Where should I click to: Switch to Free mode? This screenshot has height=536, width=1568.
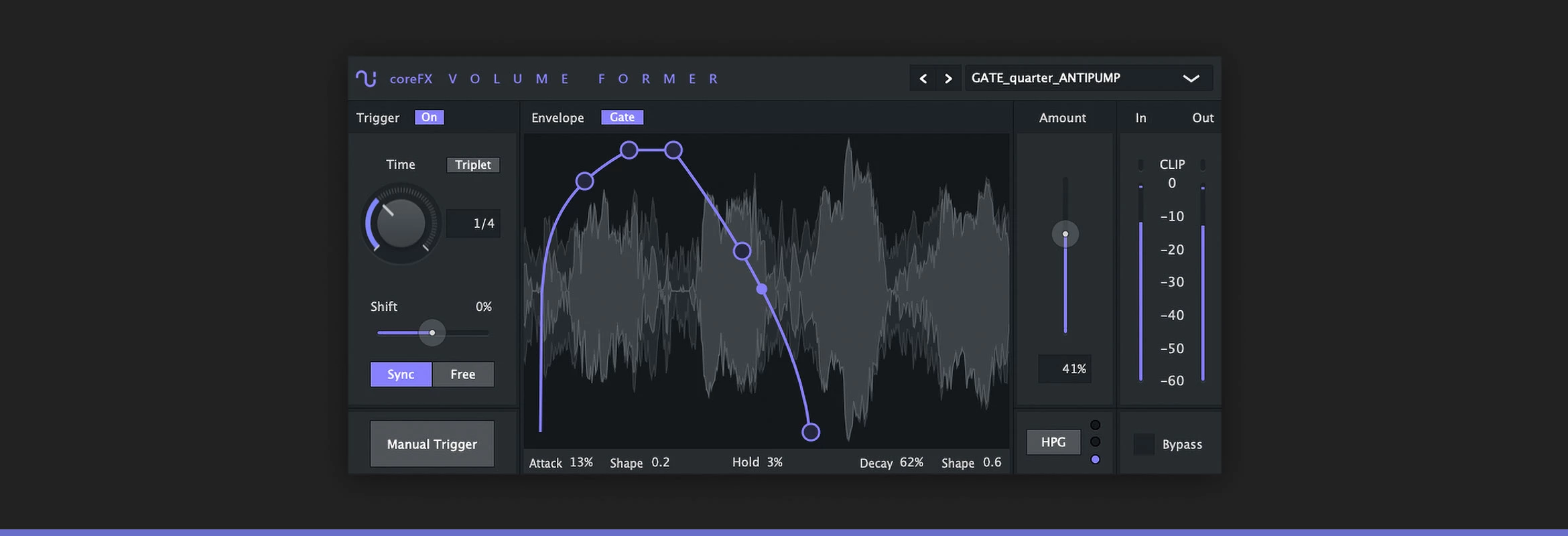pyautogui.click(x=463, y=375)
